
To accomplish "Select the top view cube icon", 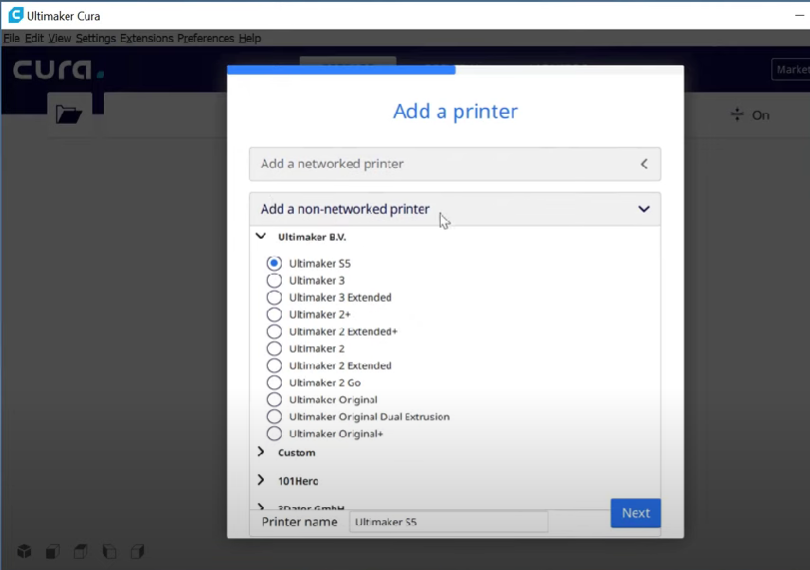I will pos(81,551).
